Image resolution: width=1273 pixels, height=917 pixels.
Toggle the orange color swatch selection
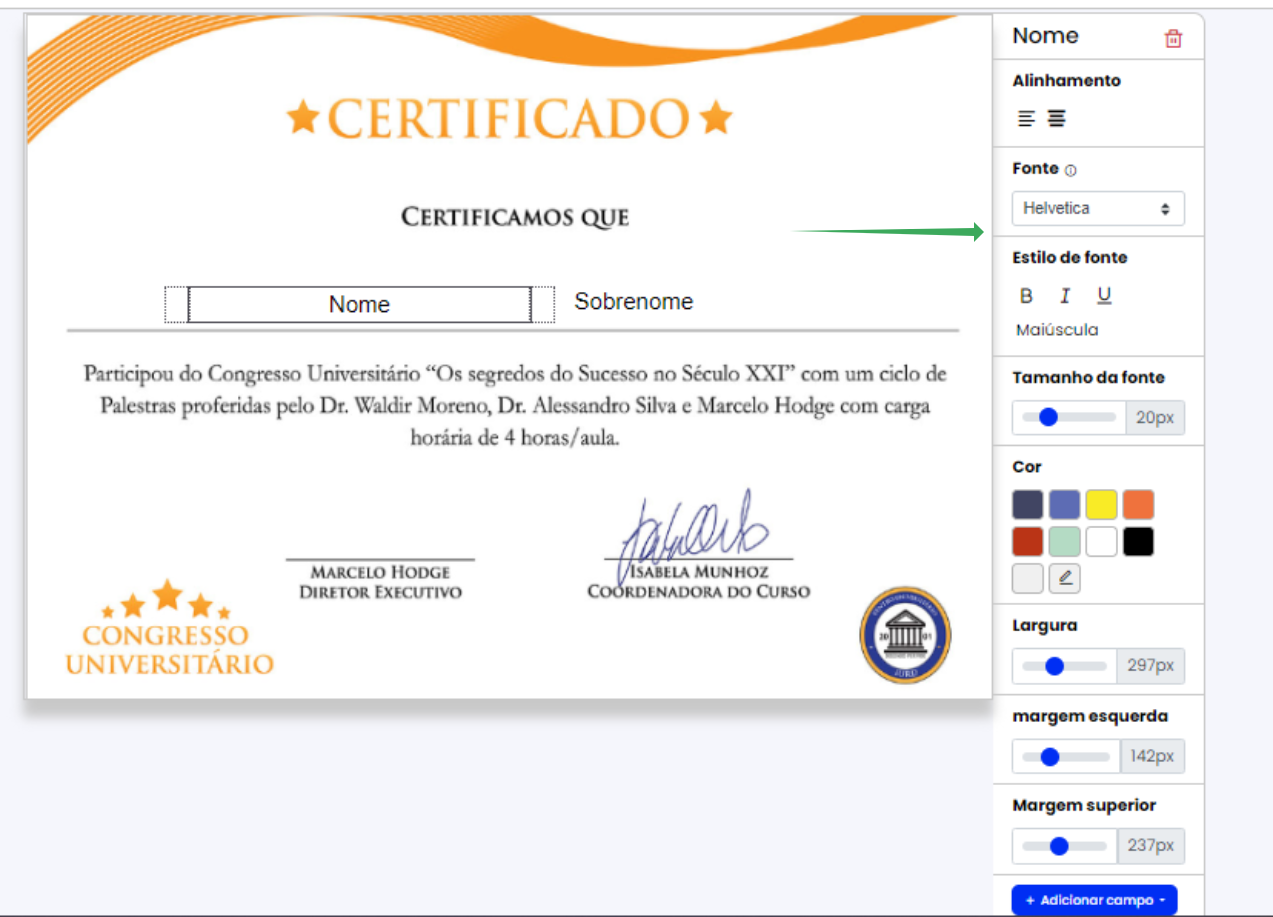tap(1138, 504)
